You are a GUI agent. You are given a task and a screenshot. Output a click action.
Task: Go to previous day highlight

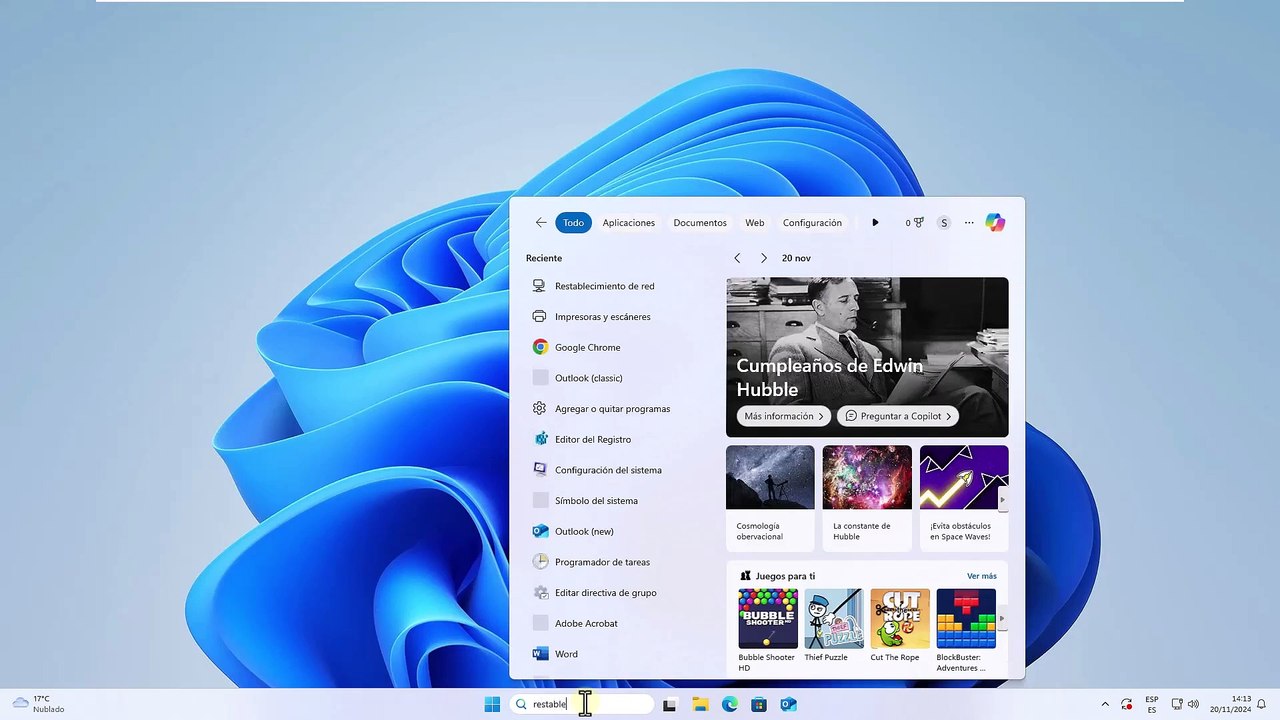737,258
